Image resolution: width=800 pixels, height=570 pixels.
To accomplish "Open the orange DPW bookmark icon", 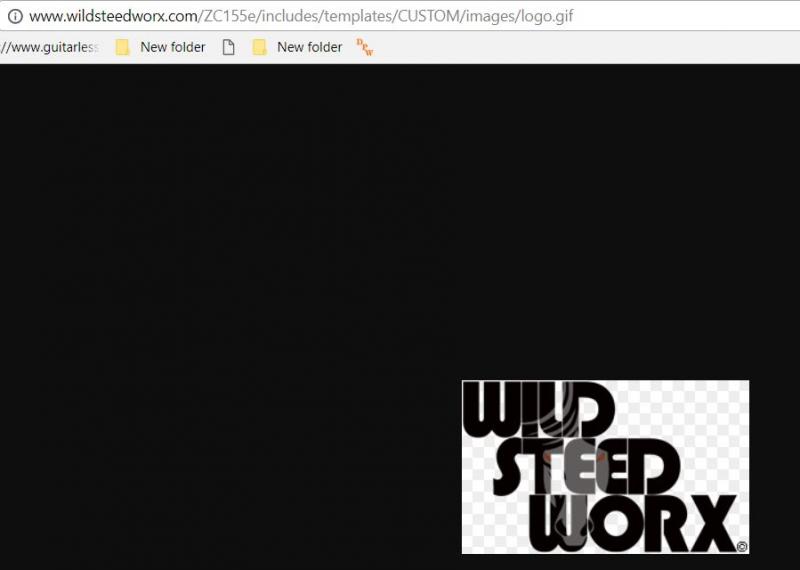I will point(365,47).
